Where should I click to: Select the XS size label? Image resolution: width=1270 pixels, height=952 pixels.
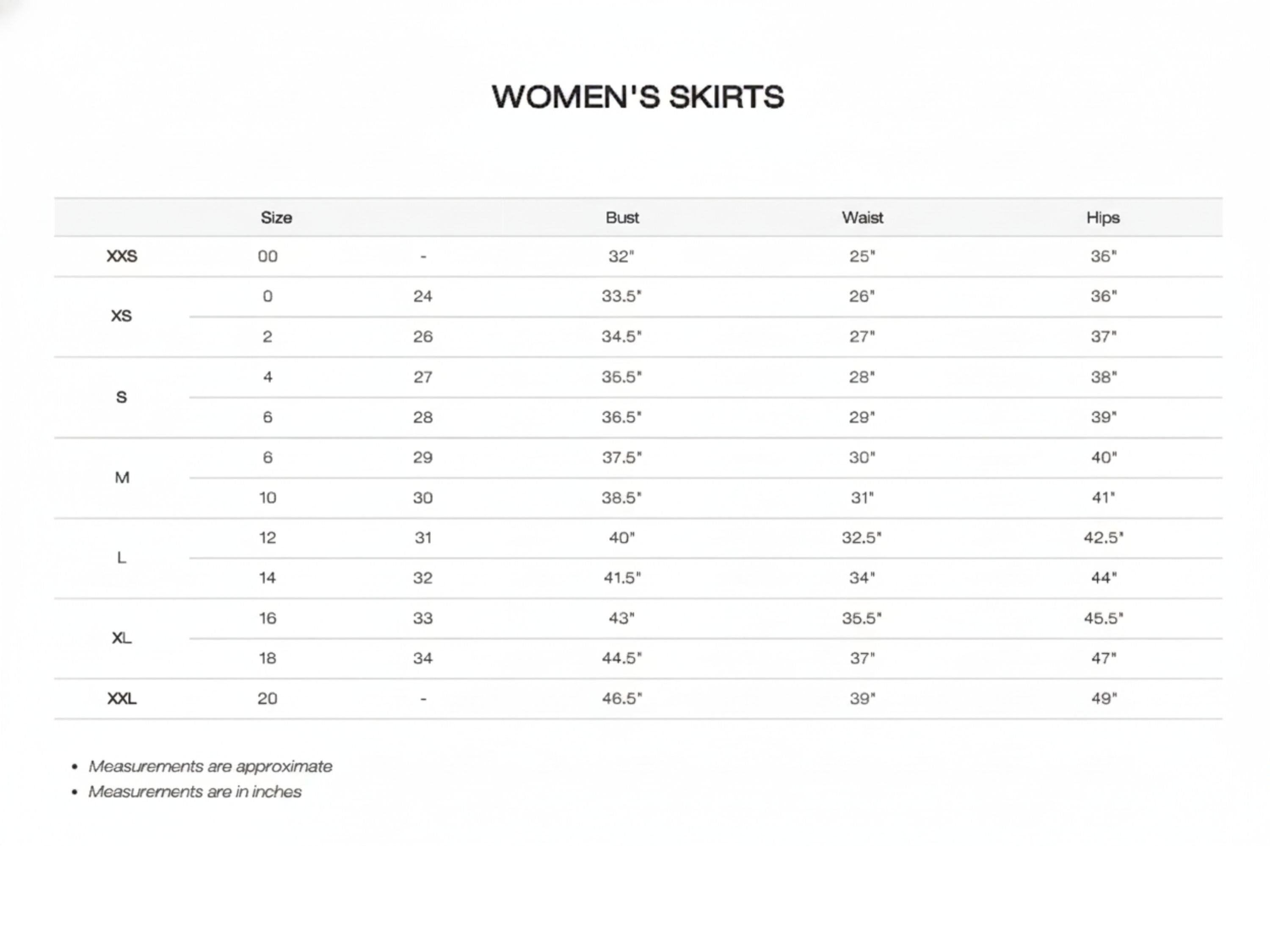pos(121,316)
